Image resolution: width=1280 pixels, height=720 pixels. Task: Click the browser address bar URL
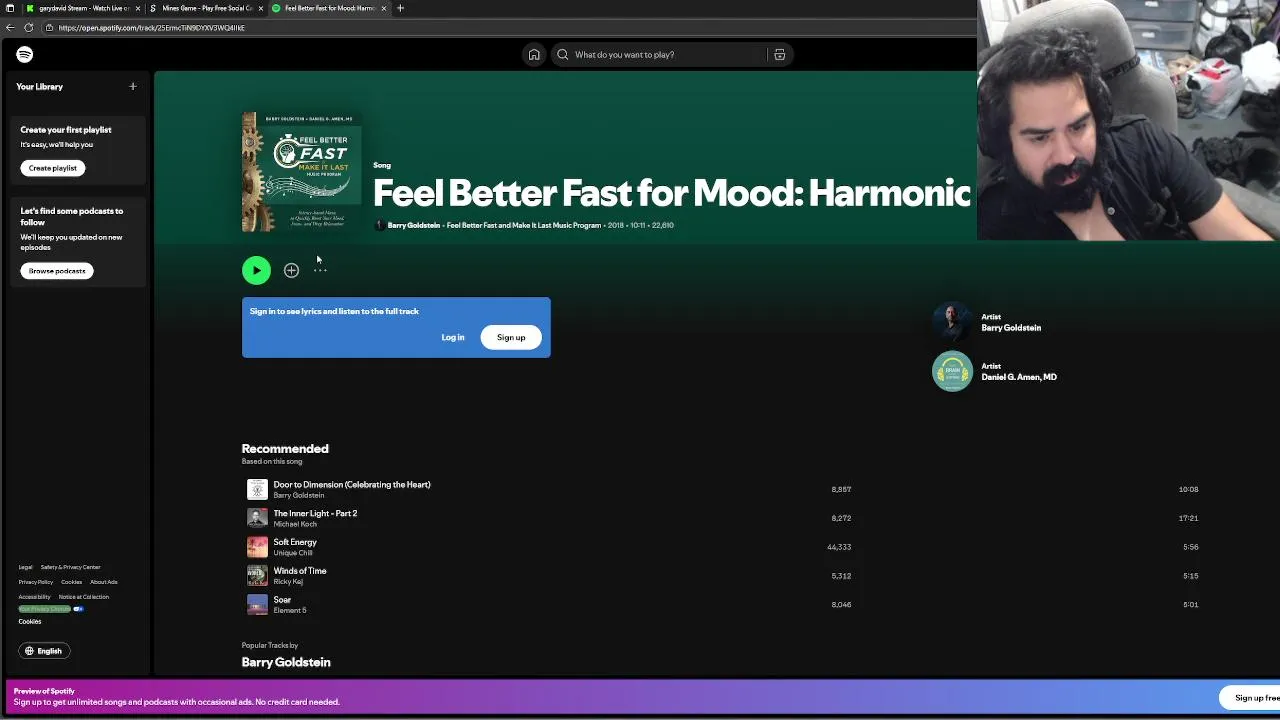click(152, 28)
